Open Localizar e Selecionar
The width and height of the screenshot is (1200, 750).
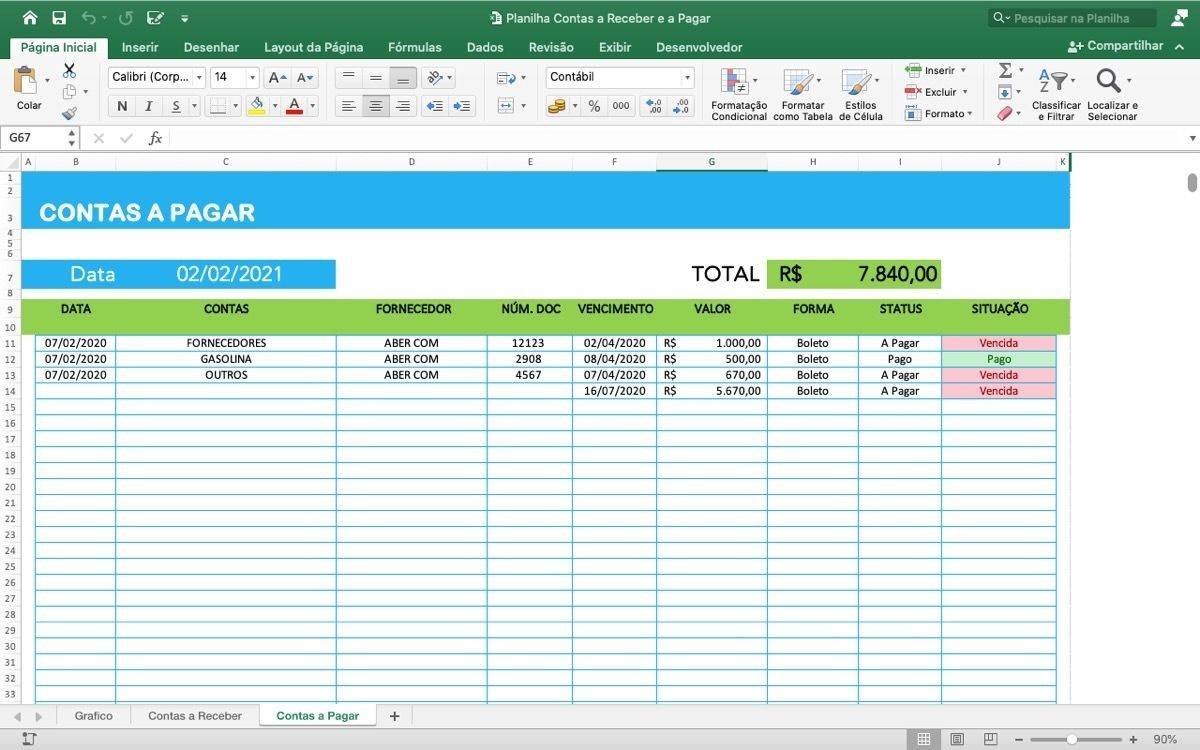click(x=1112, y=94)
